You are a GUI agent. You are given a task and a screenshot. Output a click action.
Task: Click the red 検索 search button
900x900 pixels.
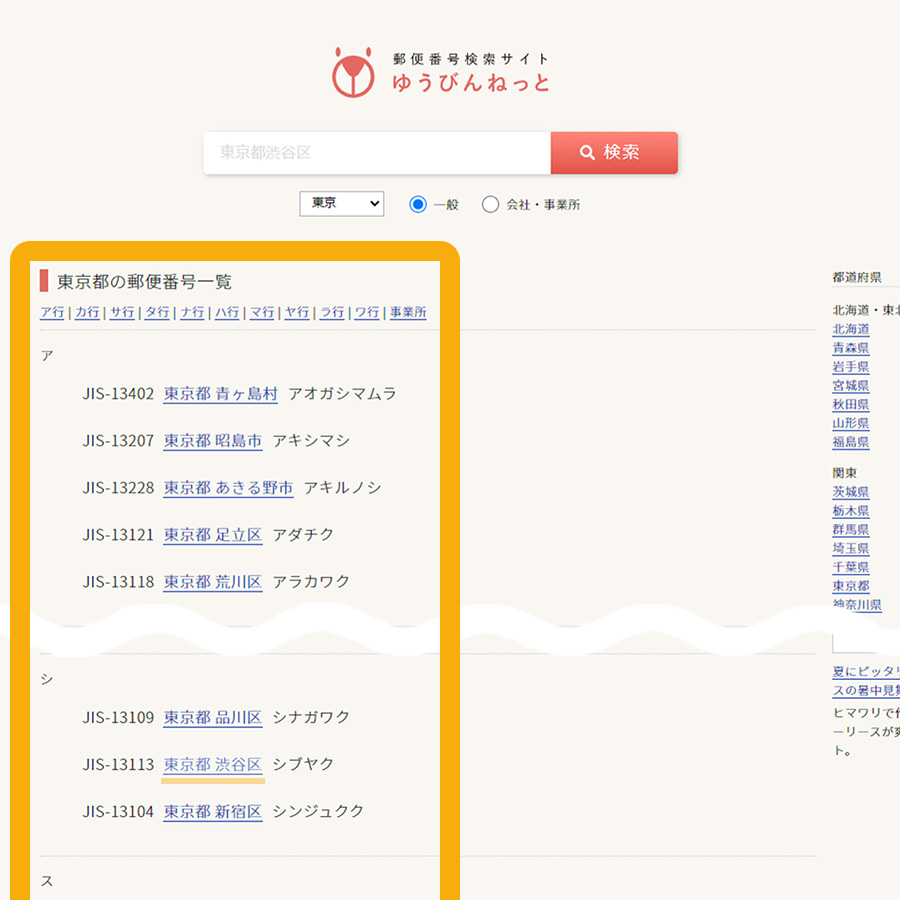[x=614, y=153]
